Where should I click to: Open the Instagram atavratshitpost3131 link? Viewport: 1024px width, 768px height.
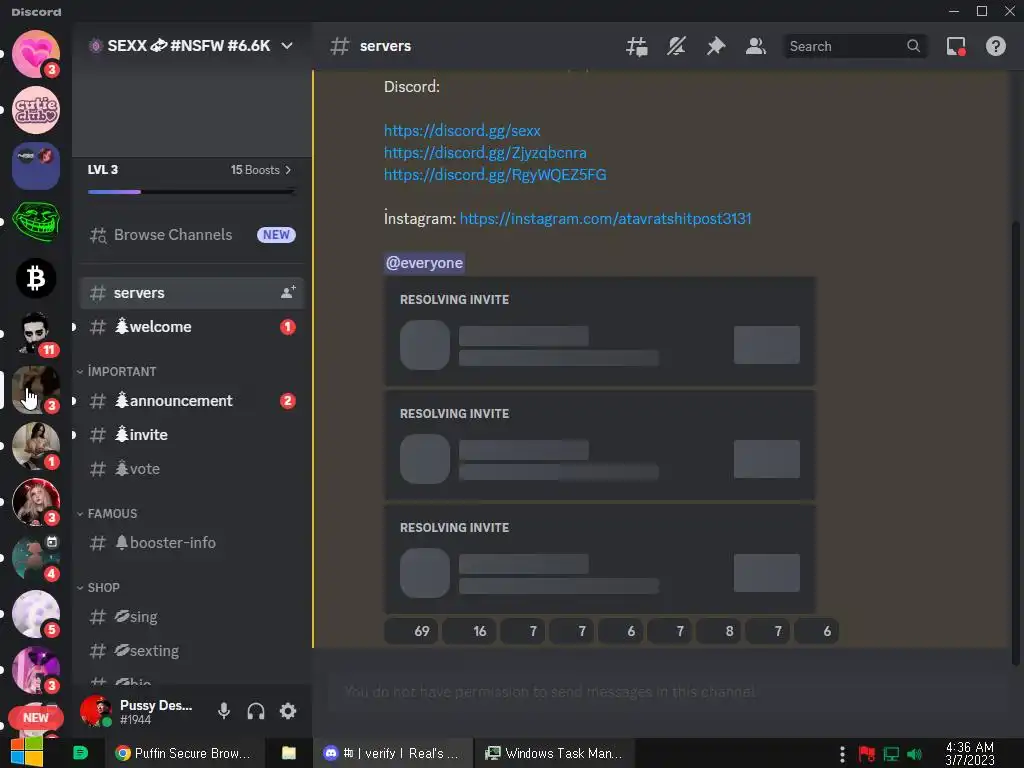pyautogui.click(x=605, y=219)
